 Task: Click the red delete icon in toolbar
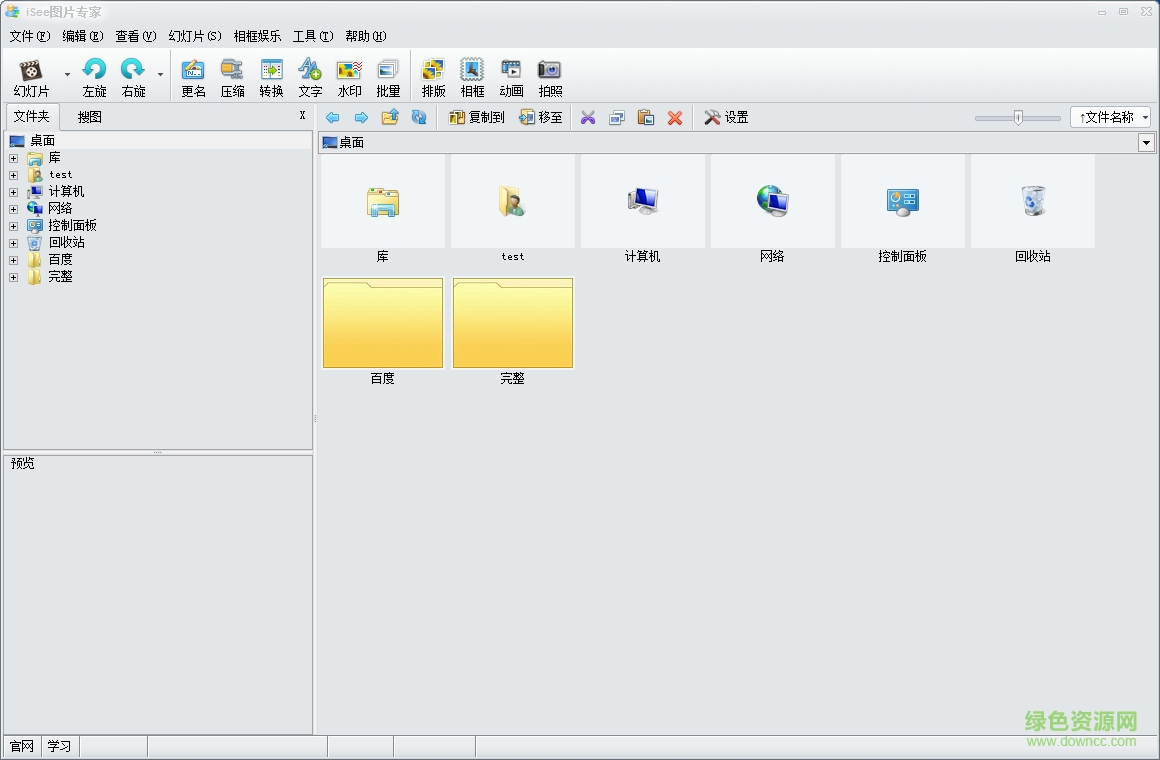[674, 117]
